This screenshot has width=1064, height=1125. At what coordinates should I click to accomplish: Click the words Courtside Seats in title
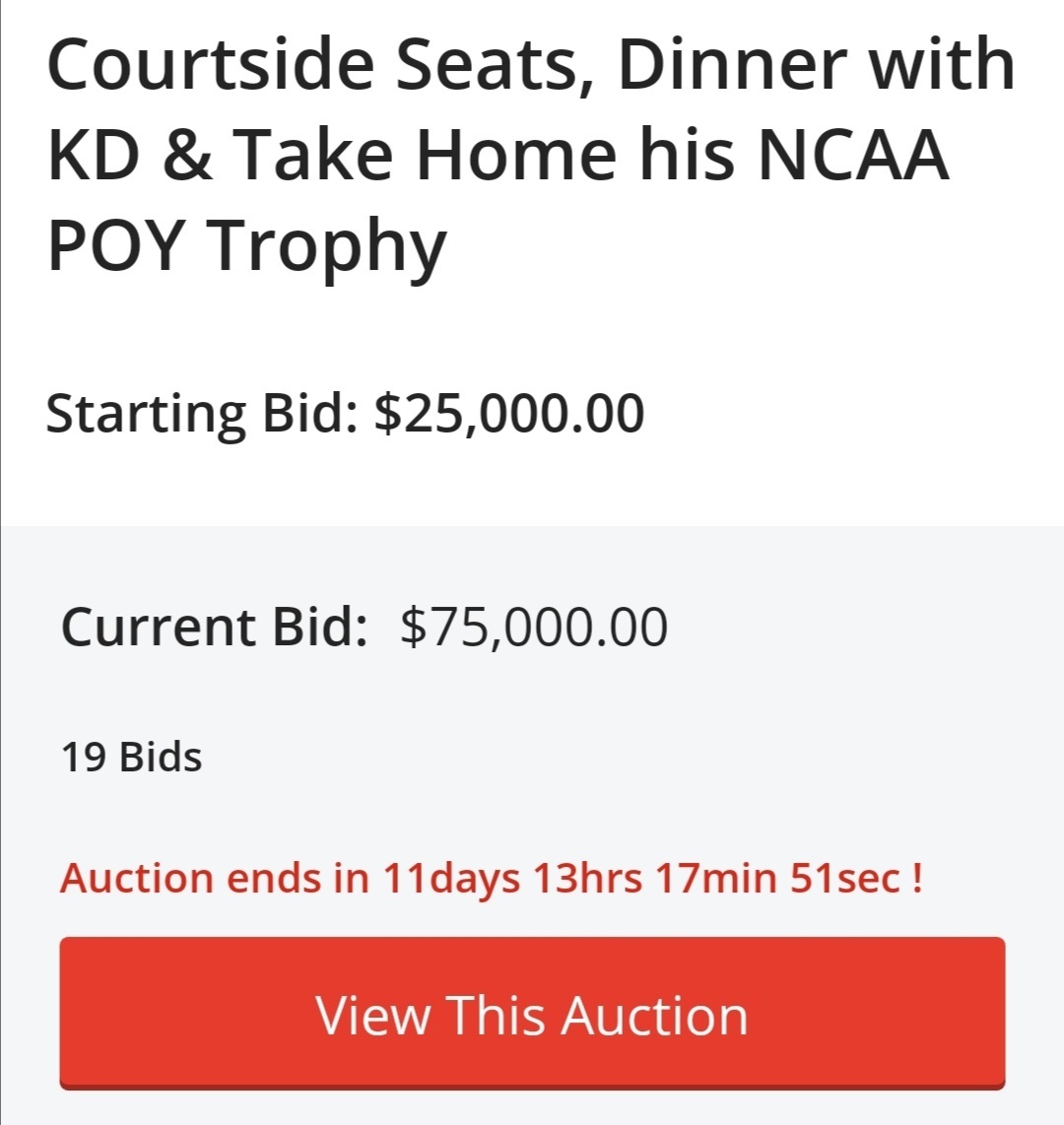tap(320, 65)
